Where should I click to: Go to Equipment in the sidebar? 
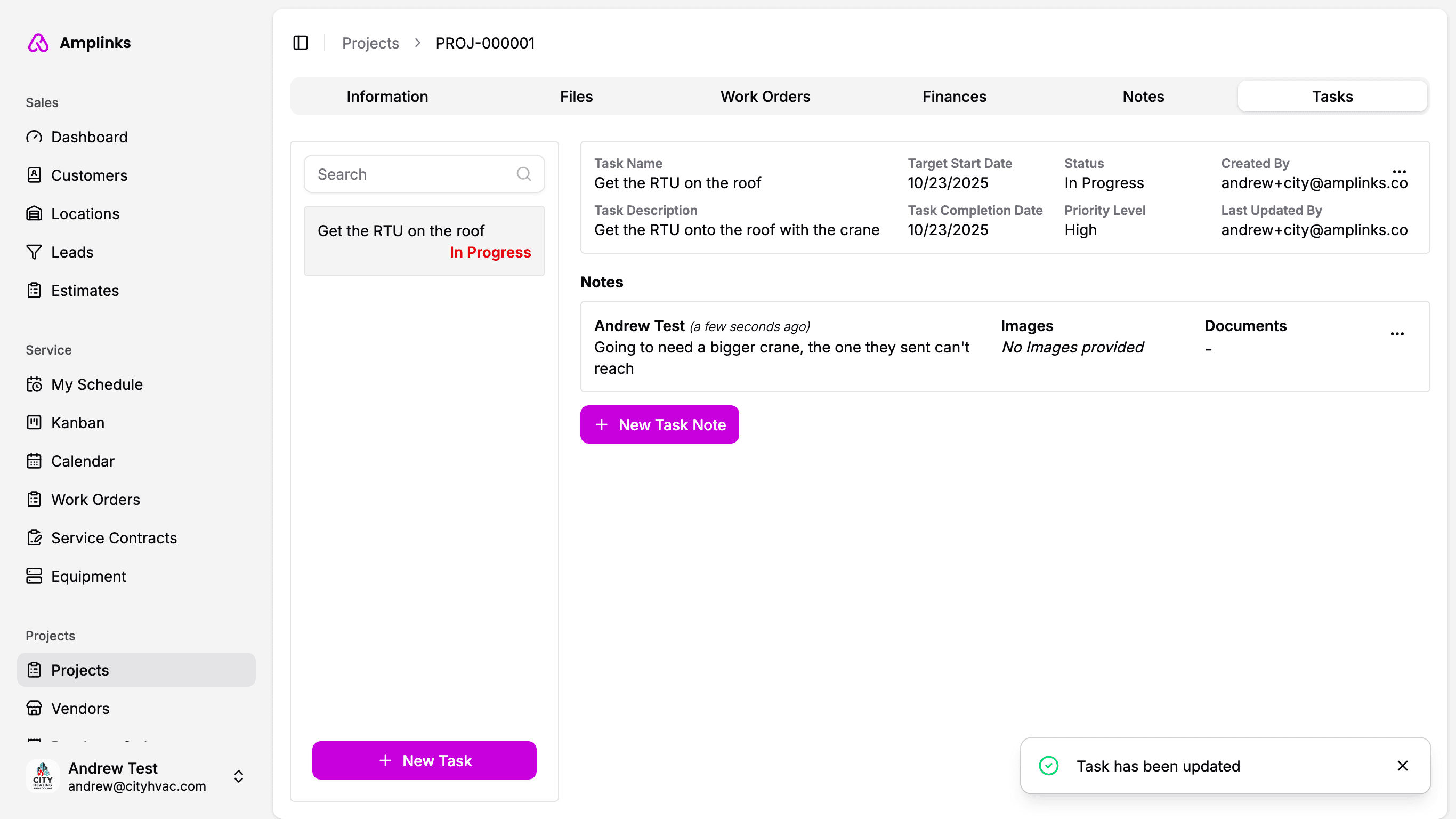tap(88, 576)
